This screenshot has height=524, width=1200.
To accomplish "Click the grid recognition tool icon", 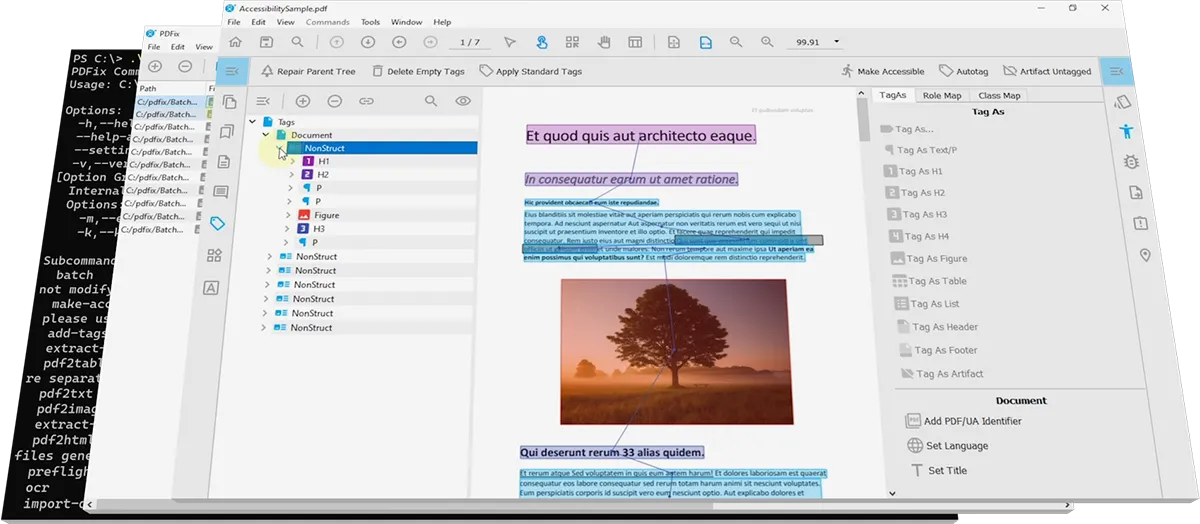I will click(x=572, y=42).
